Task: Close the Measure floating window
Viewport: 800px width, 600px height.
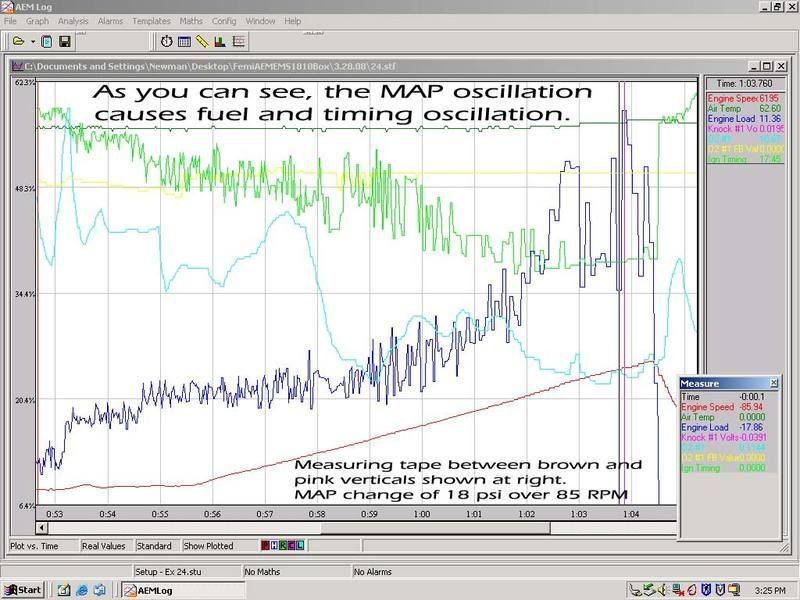Action: (773, 383)
